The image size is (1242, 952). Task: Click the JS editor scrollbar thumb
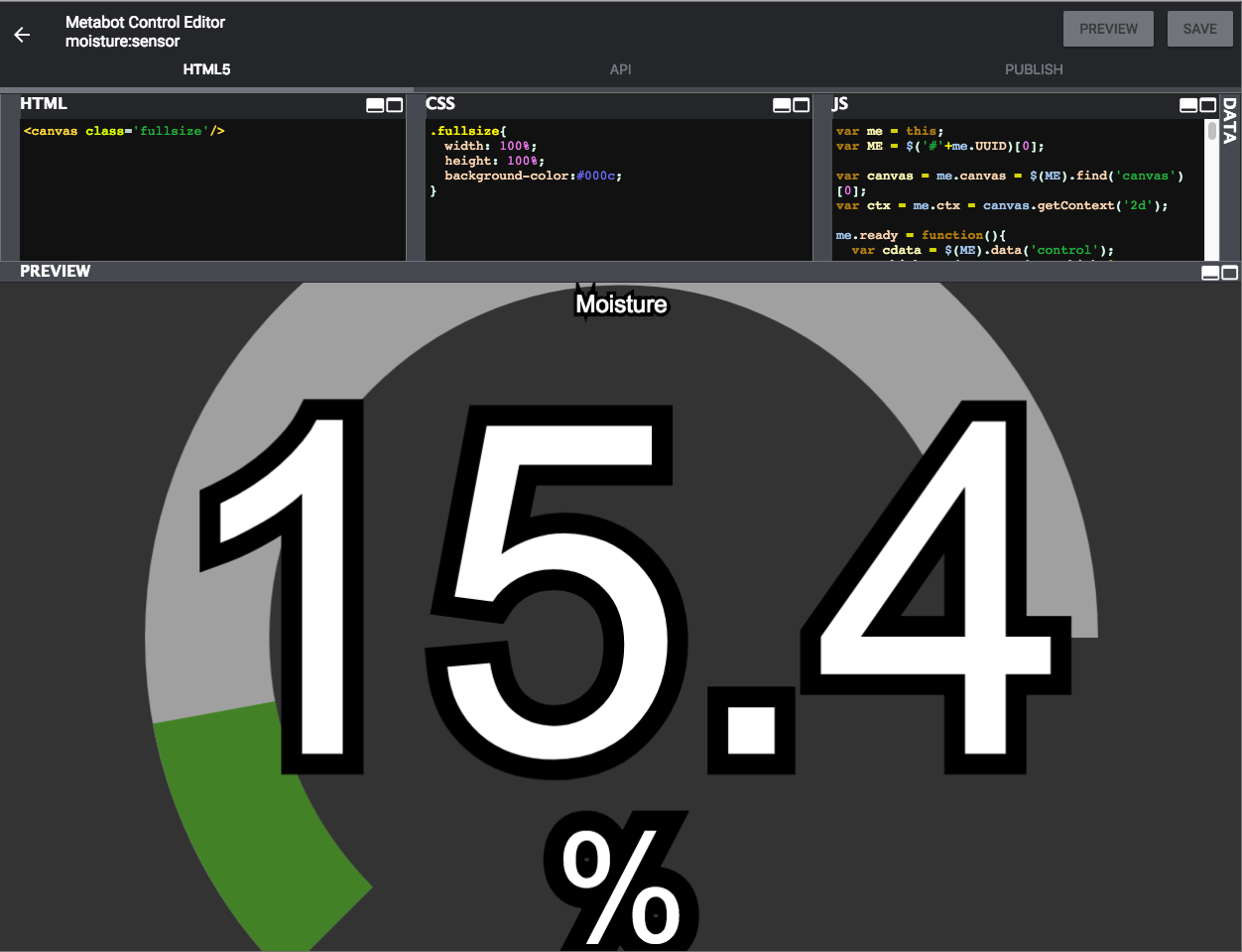click(x=1211, y=131)
